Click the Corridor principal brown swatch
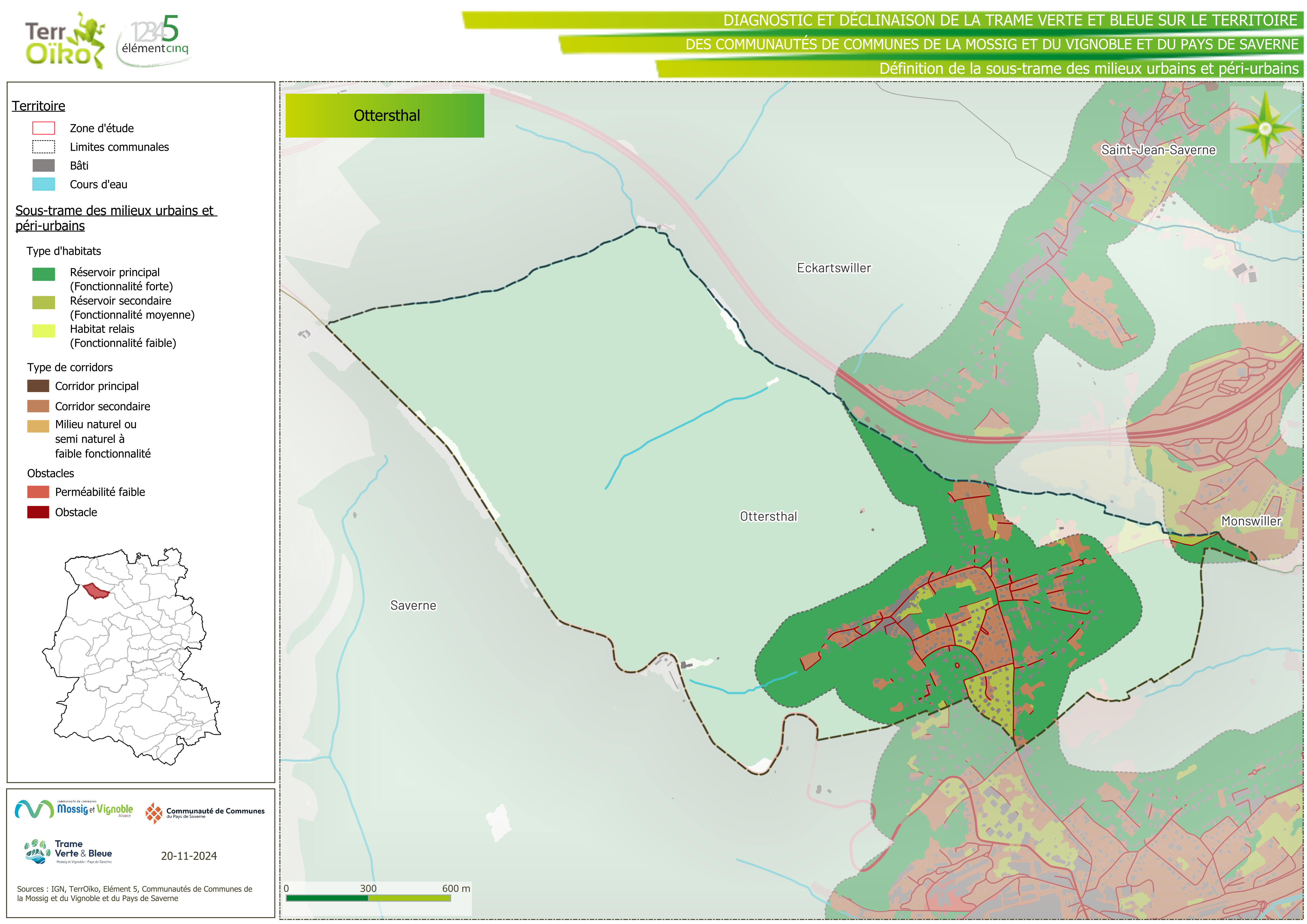Image resolution: width=1307 pixels, height=924 pixels. pos(38,386)
